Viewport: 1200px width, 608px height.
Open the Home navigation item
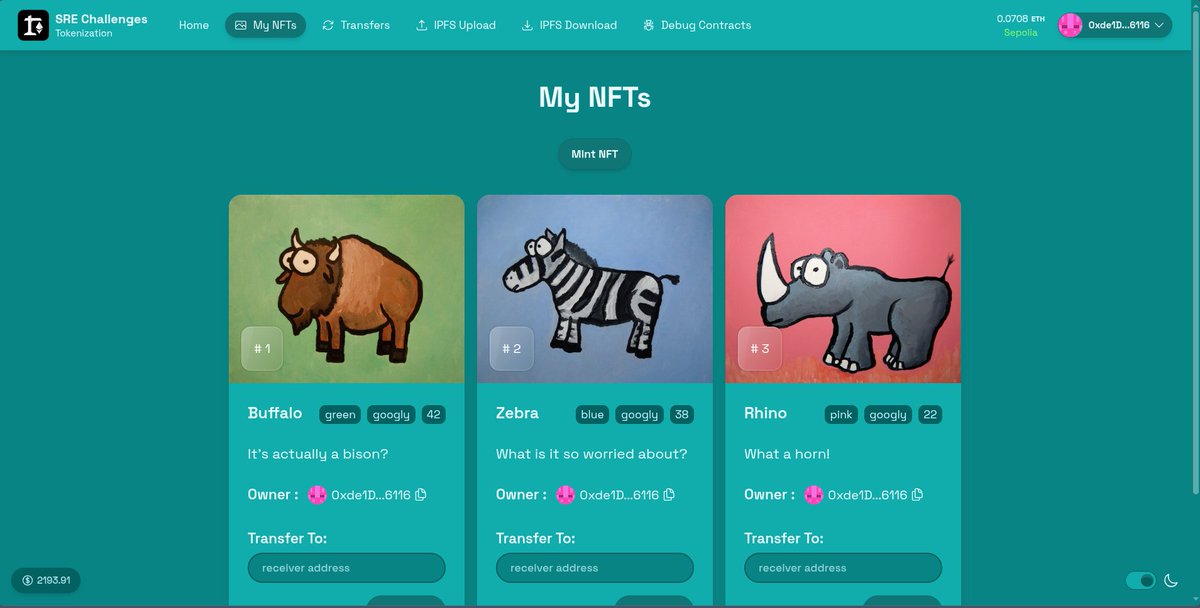(x=193, y=25)
